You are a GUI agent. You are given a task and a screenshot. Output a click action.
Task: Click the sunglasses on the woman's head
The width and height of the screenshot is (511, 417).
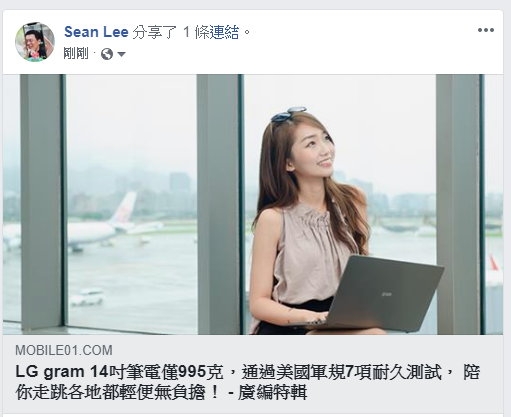point(287,114)
